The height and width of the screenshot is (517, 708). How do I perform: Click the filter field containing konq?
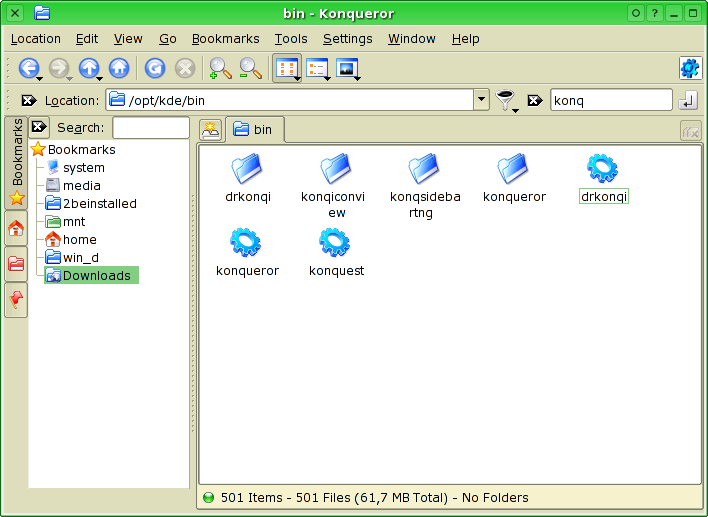point(611,100)
